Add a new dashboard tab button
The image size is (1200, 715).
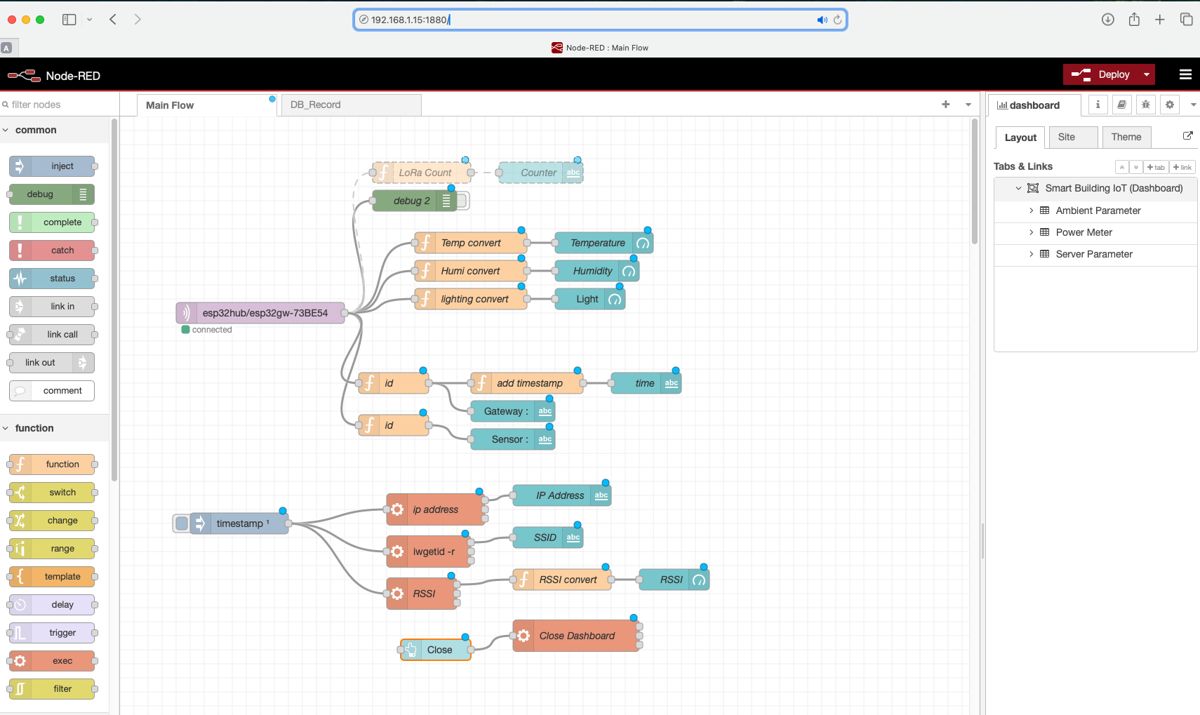click(1155, 167)
